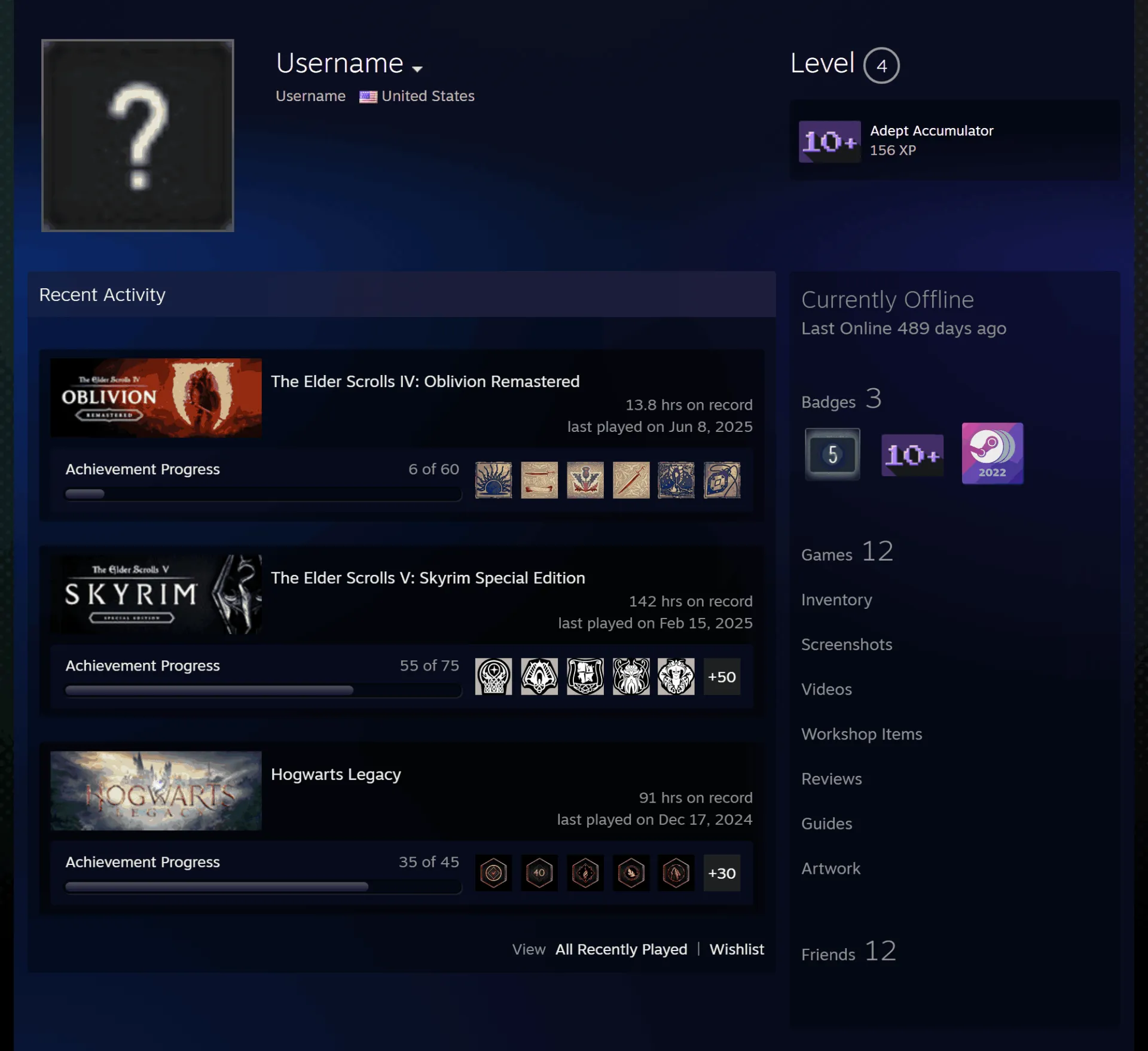Click Hogwarts Legacy's +30 more achievements button
Image resolution: width=1148 pixels, height=1051 pixels.
[722, 873]
